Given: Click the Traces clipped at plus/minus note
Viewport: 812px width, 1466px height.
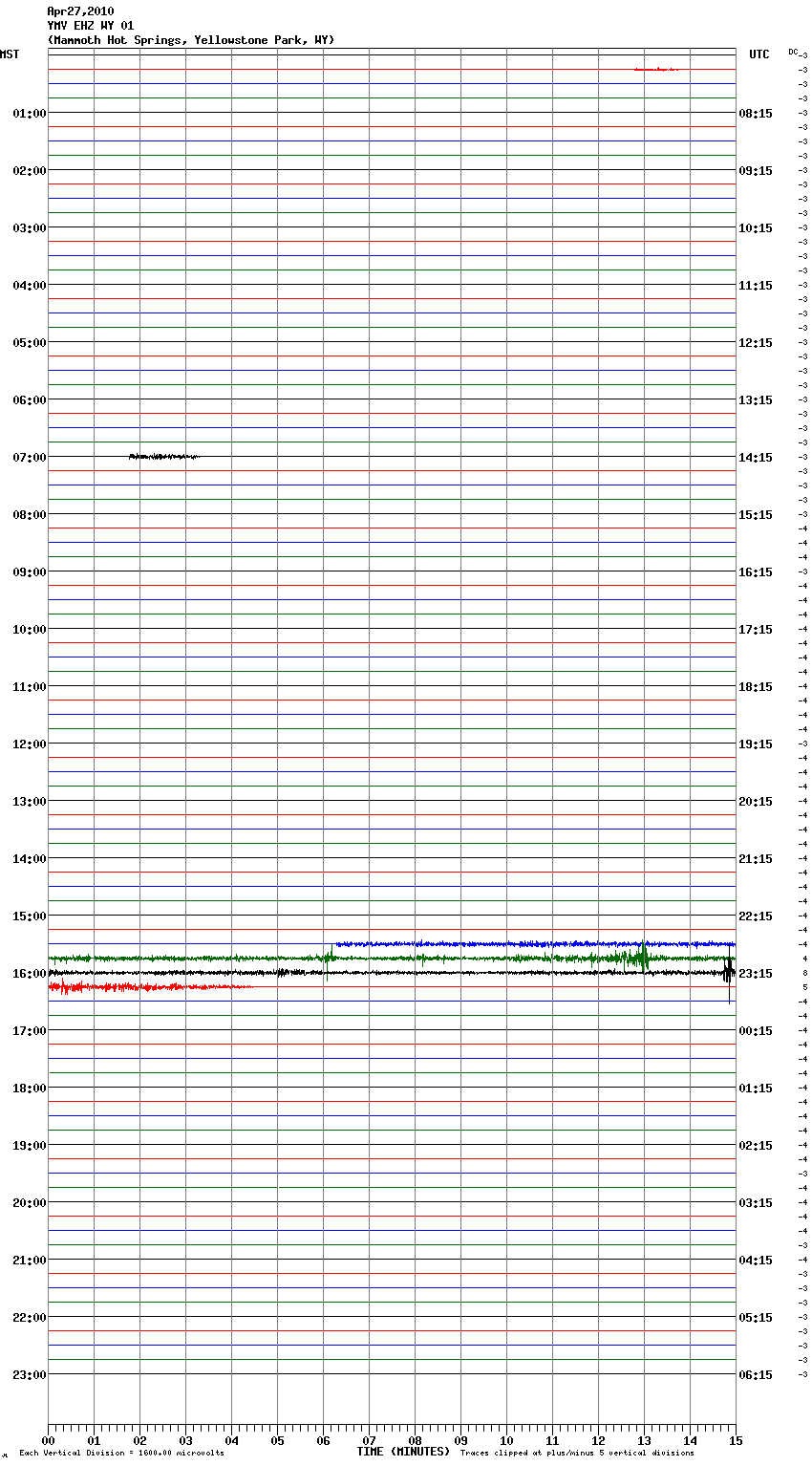Looking at the screenshot, I should tap(577, 1454).
